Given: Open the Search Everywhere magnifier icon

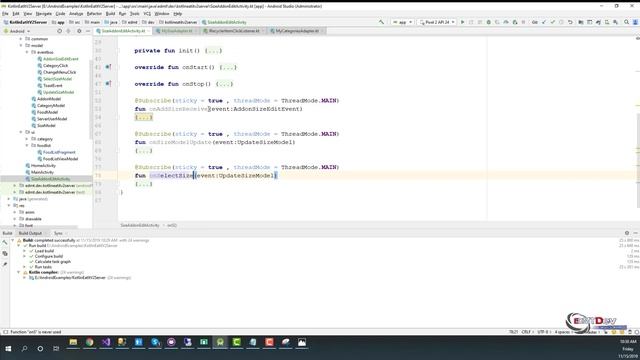Looking at the screenshot, I should tap(627, 22).
